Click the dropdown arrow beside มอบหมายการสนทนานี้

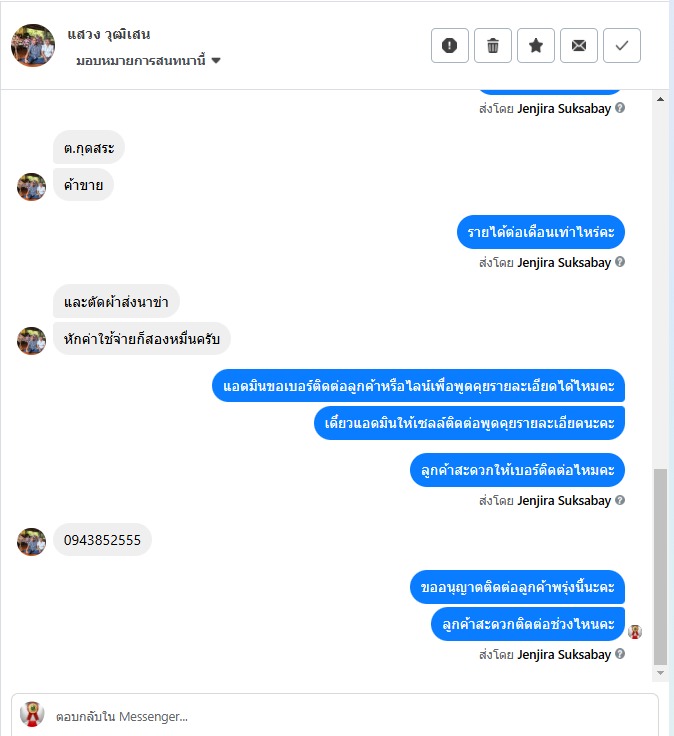[x=216, y=61]
